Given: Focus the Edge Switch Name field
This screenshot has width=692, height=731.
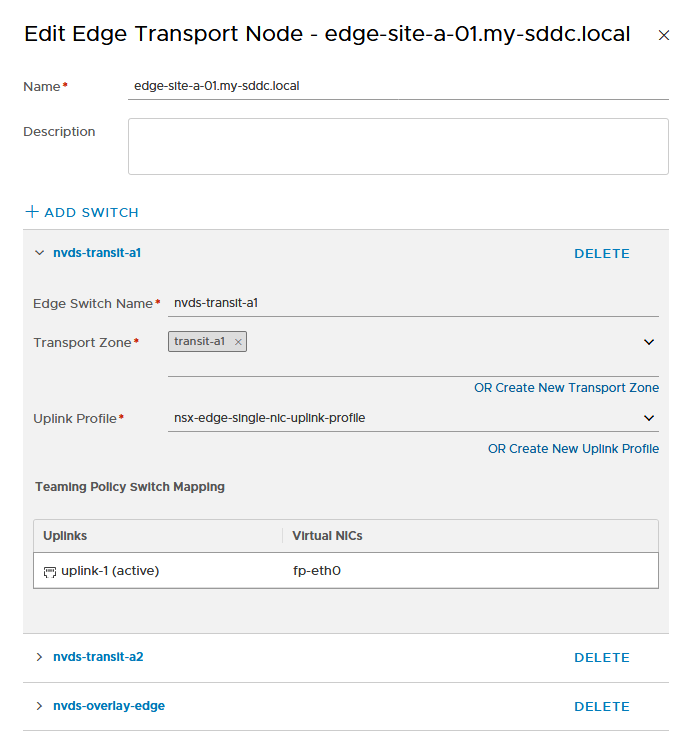Looking at the screenshot, I should pyautogui.click(x=413, y=303).
